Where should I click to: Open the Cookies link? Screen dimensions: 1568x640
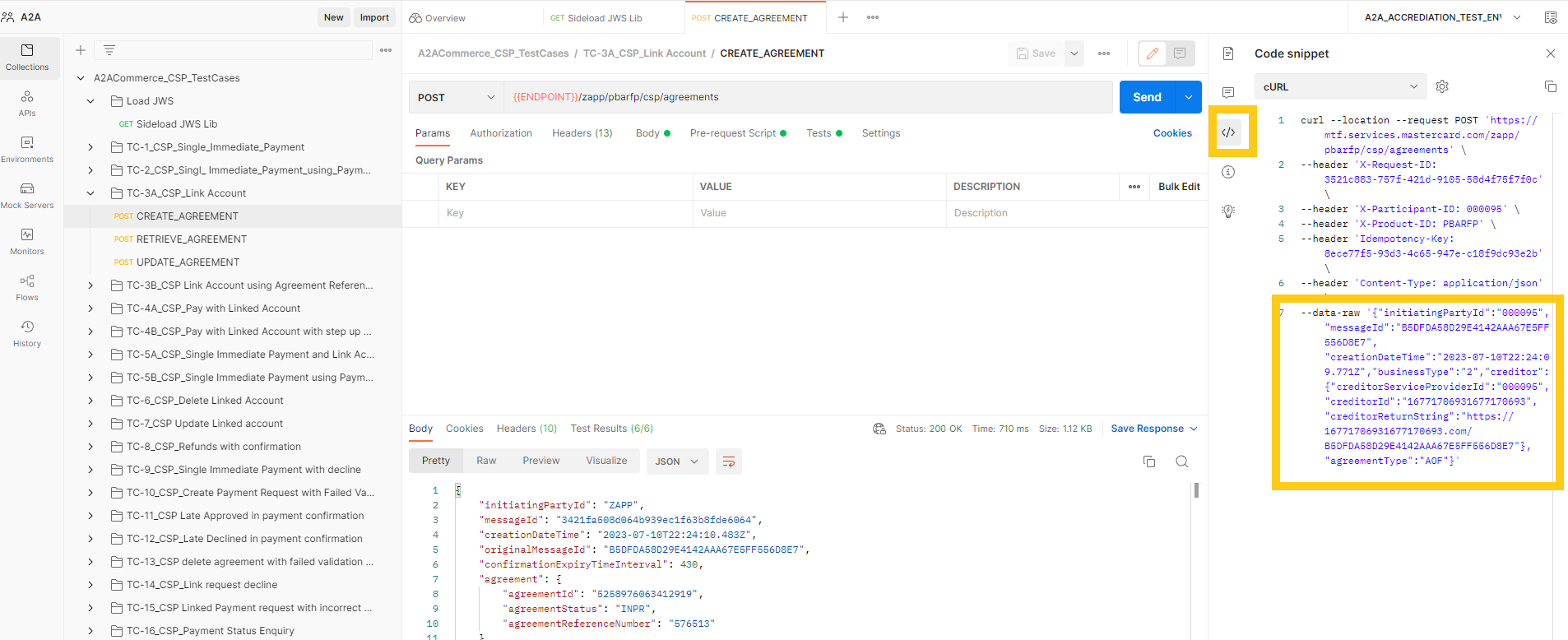point(1172,133)
